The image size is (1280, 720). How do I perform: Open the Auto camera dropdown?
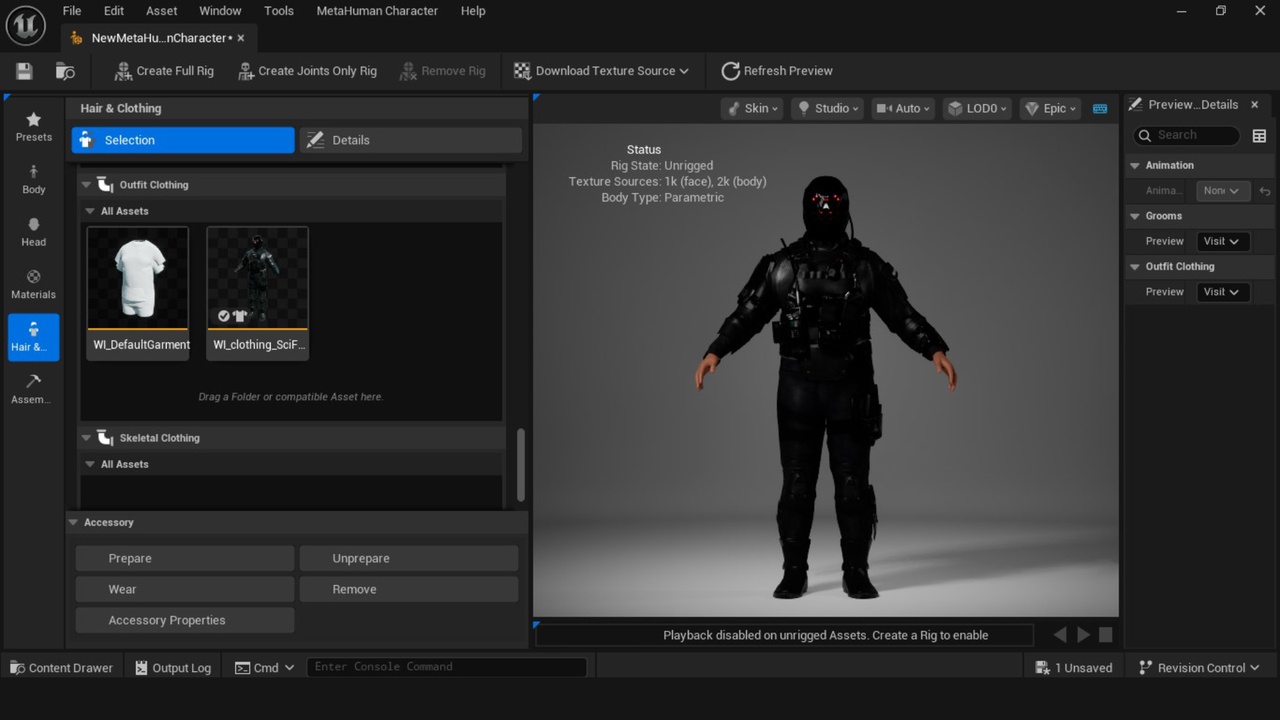click(x=903, y=108)
